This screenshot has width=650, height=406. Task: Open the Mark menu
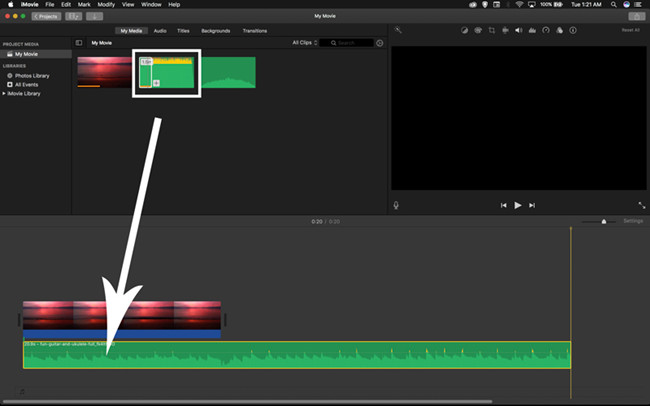pyautogui.click(x=84, y=5)
